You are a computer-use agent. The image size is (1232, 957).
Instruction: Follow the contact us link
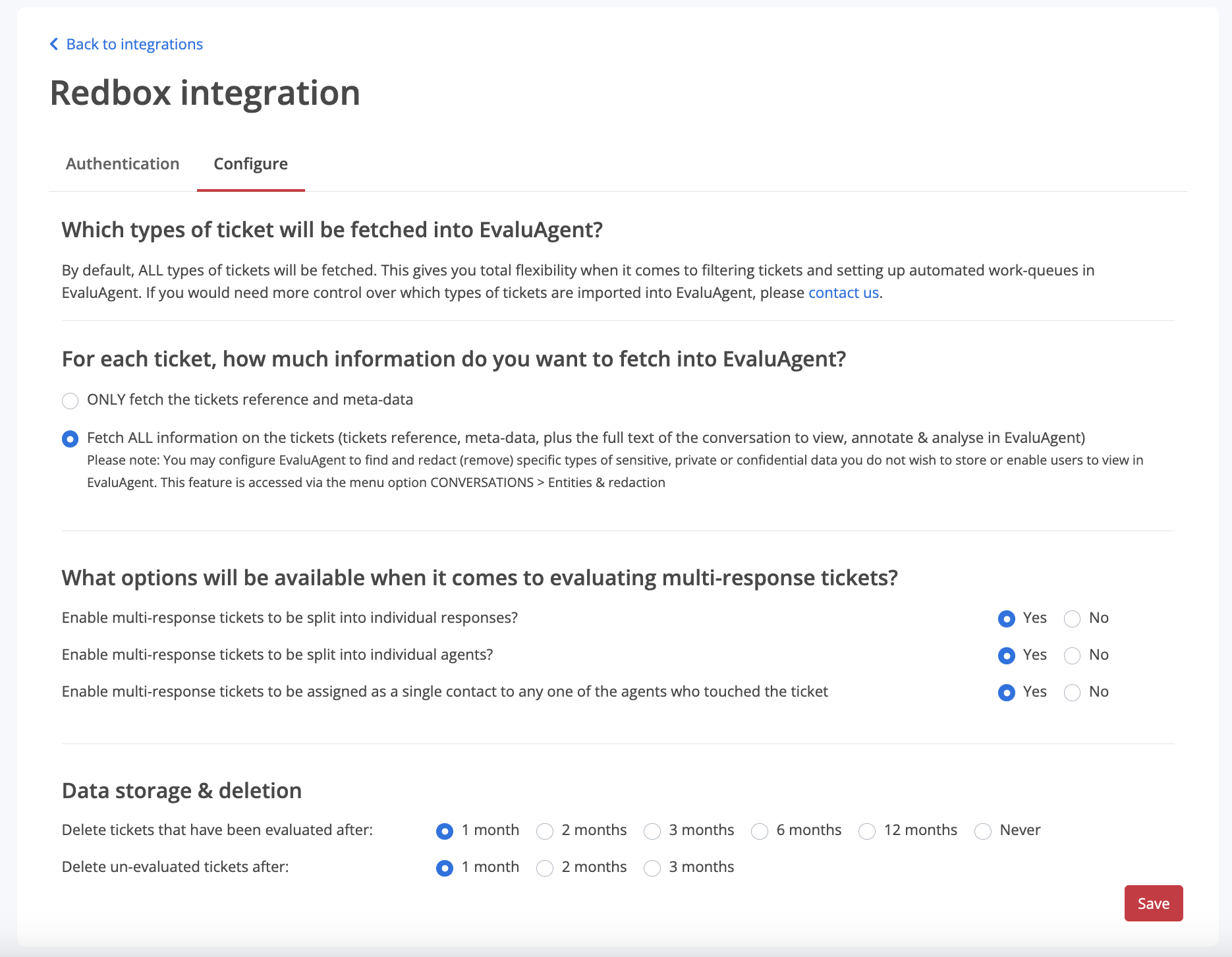[843, 293]
